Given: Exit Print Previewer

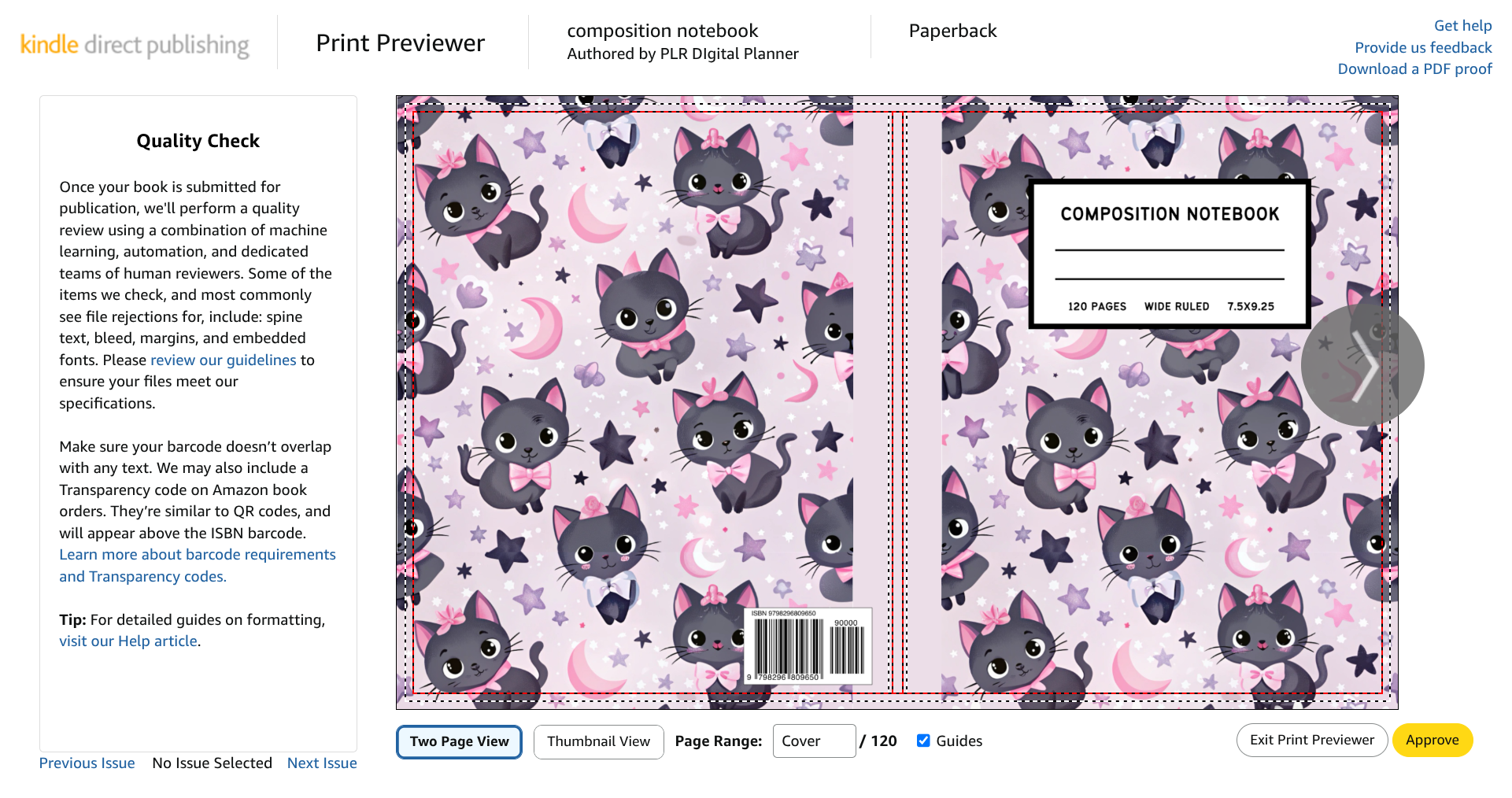Looking at the screenshot, I should coord(1312,740).
